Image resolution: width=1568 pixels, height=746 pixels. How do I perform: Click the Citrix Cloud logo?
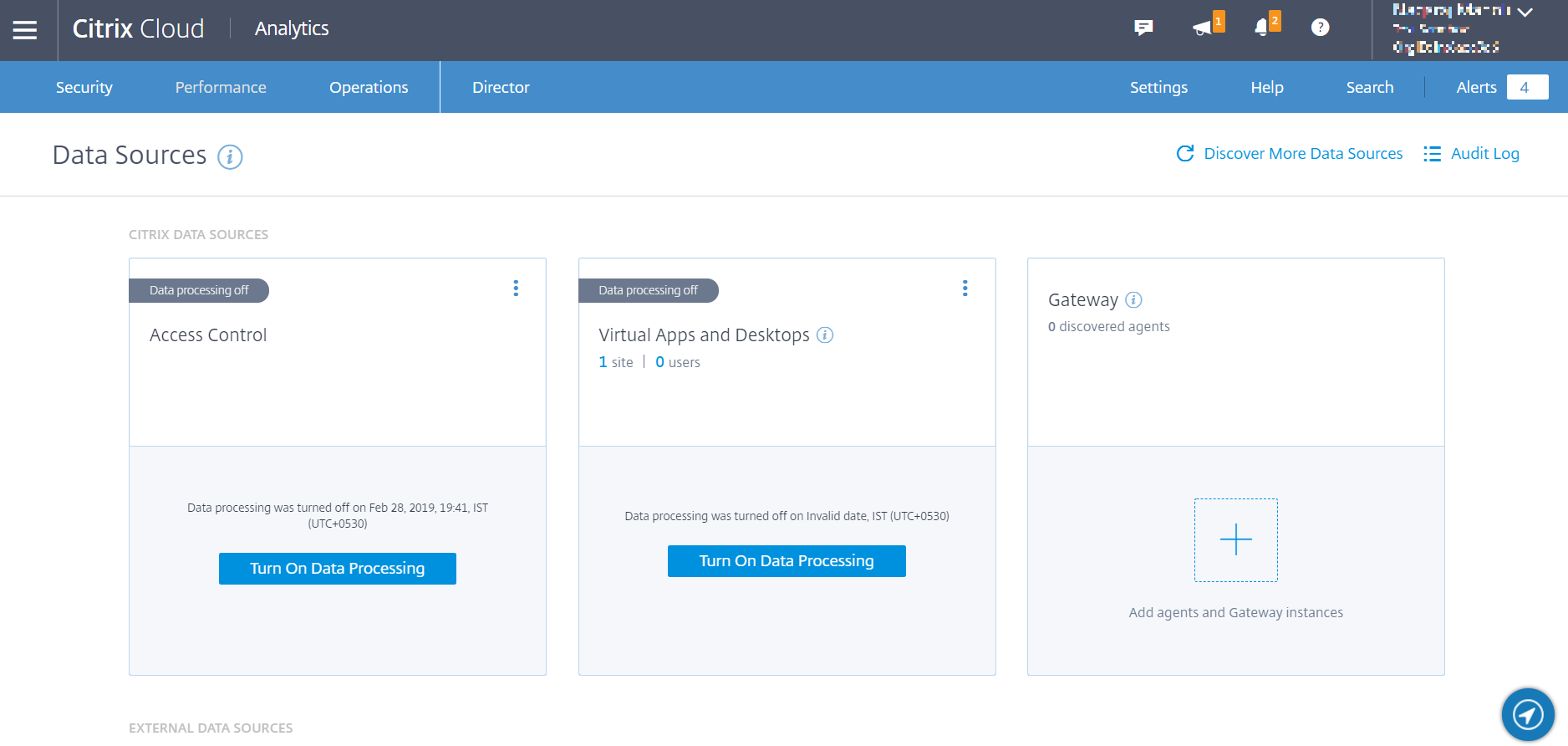point(139,28)
